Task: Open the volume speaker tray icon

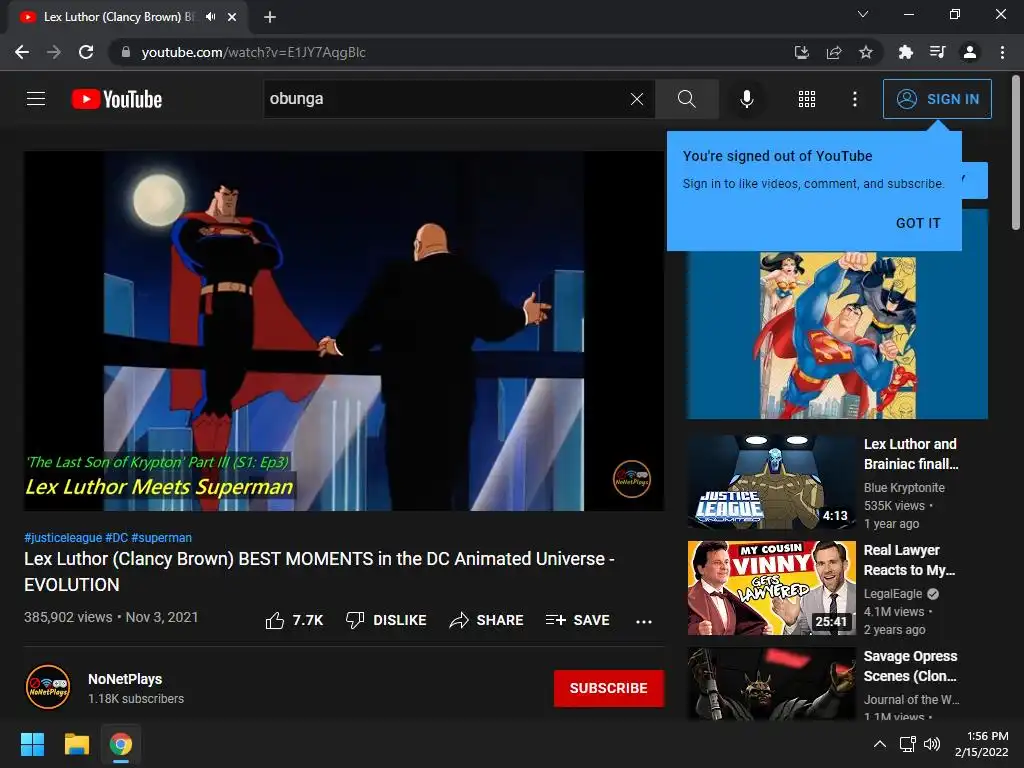Action: click(x=932, y=744)
